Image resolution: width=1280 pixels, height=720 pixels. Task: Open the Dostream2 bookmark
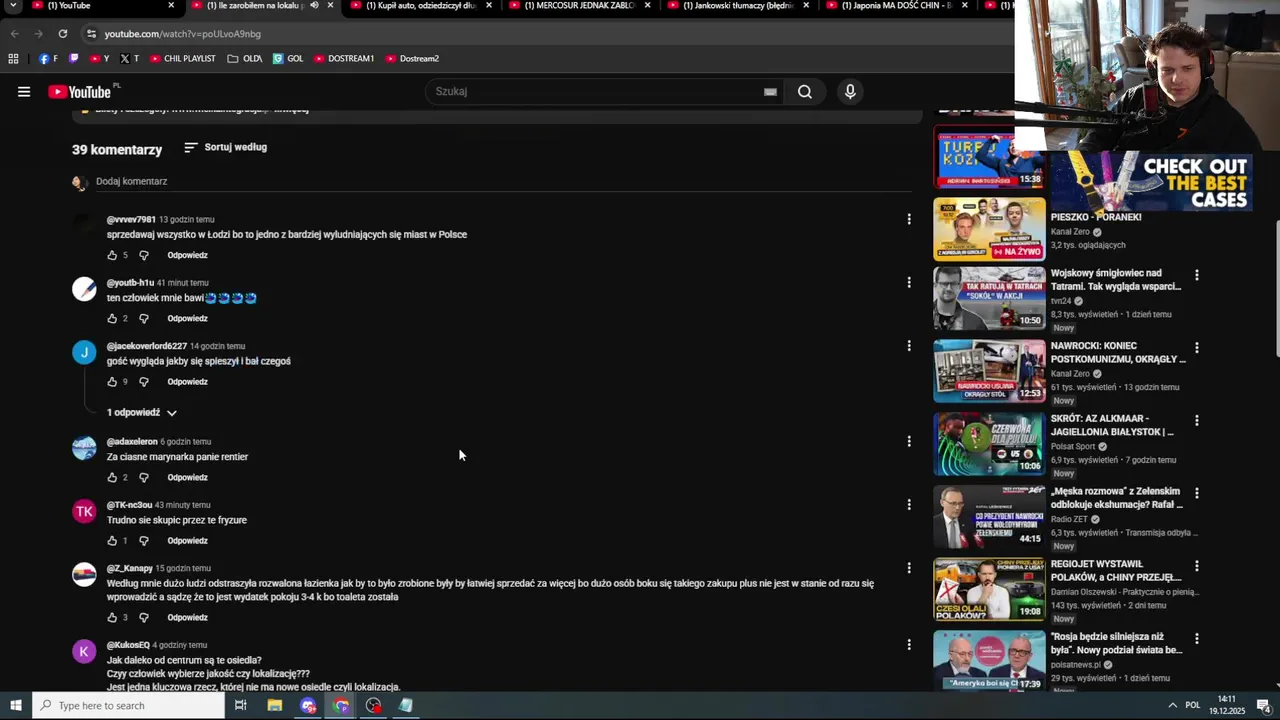click(x=413, y=59)
